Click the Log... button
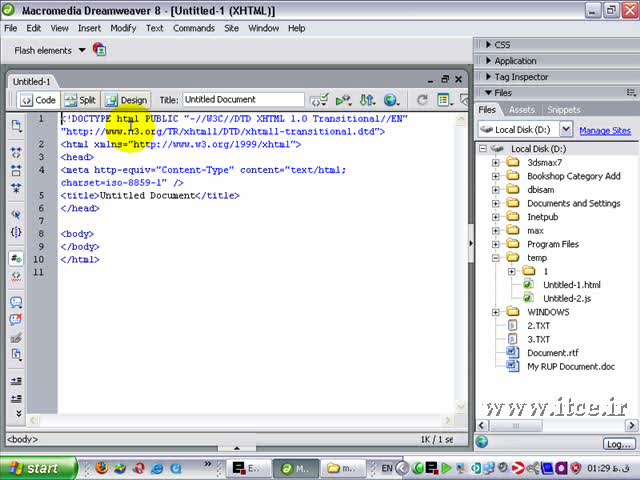This screenshot has height=480, width=640. point(619,444)
